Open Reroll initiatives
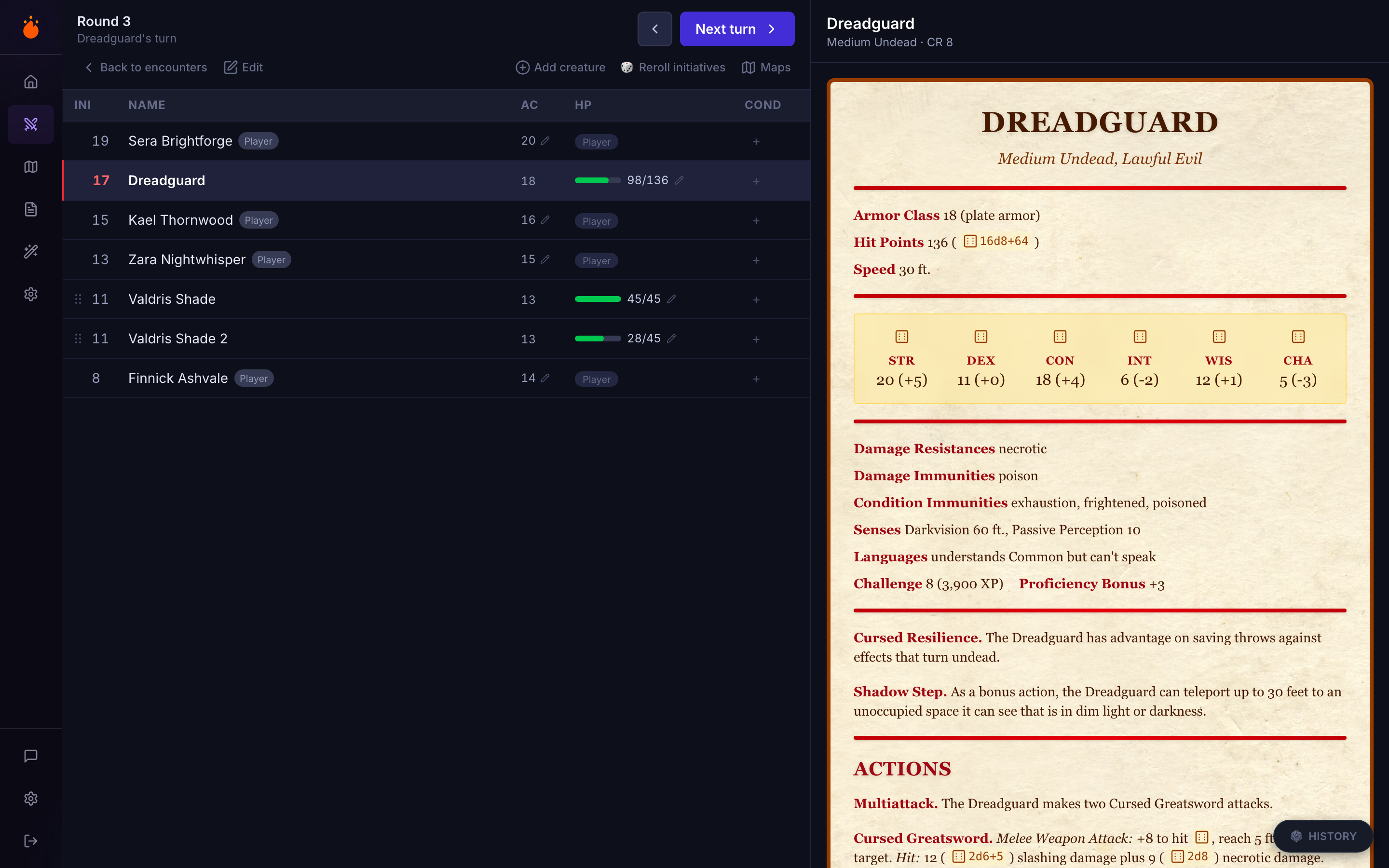The width and height of the screenshot is (1389, 868). (x=673, y=67)
